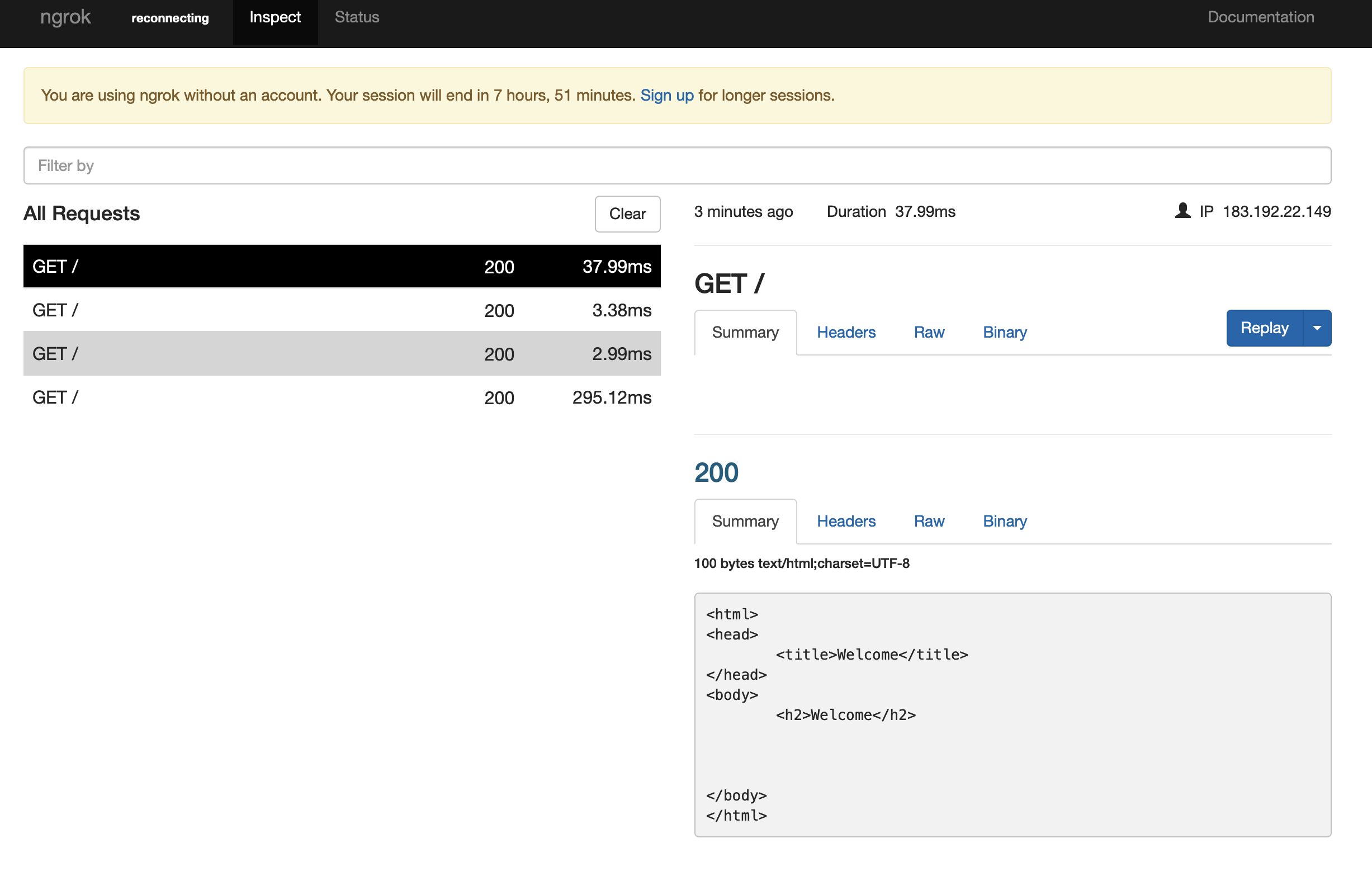
Task: Select the request with 295.12ms duration
Action: click(342, 397)
